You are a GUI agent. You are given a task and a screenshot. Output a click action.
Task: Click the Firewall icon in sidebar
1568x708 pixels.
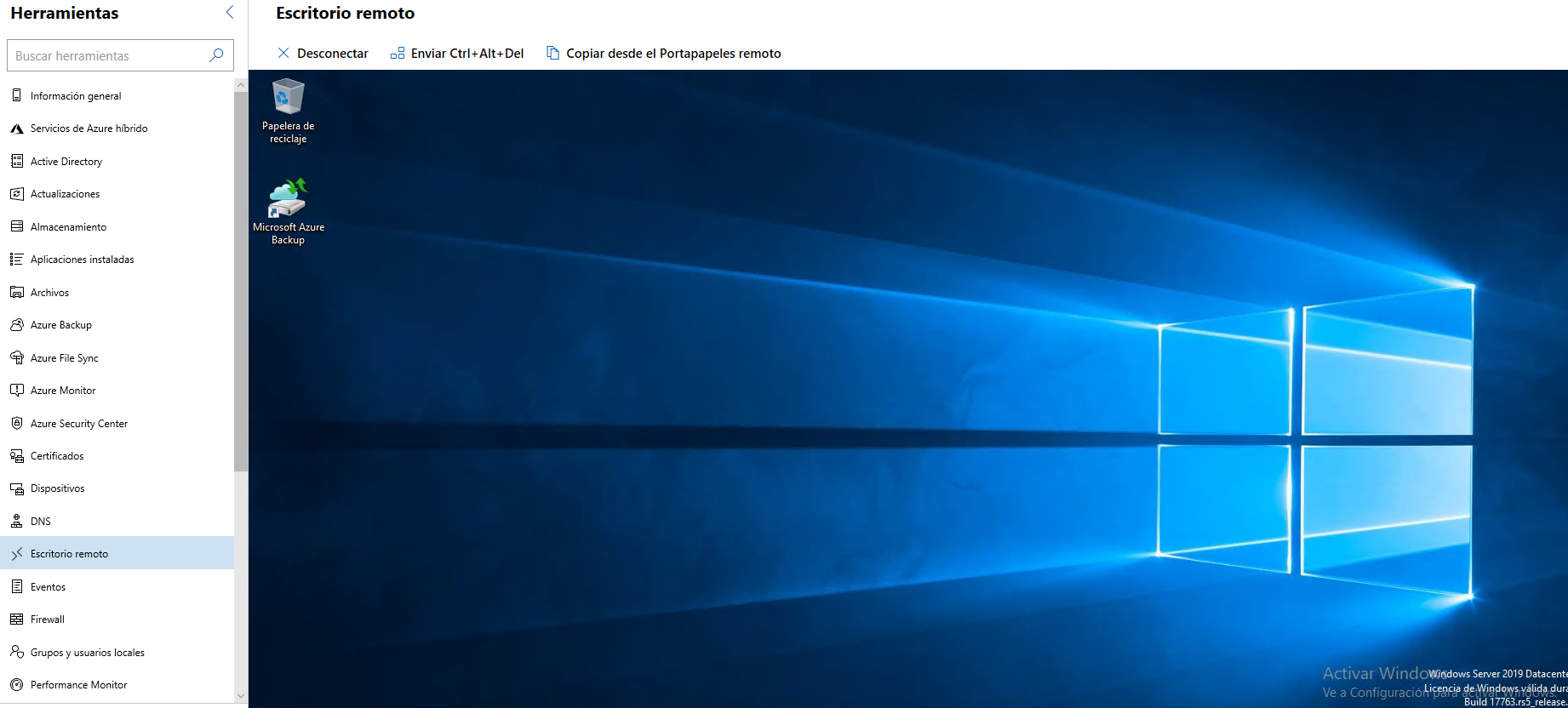point(17,619)
